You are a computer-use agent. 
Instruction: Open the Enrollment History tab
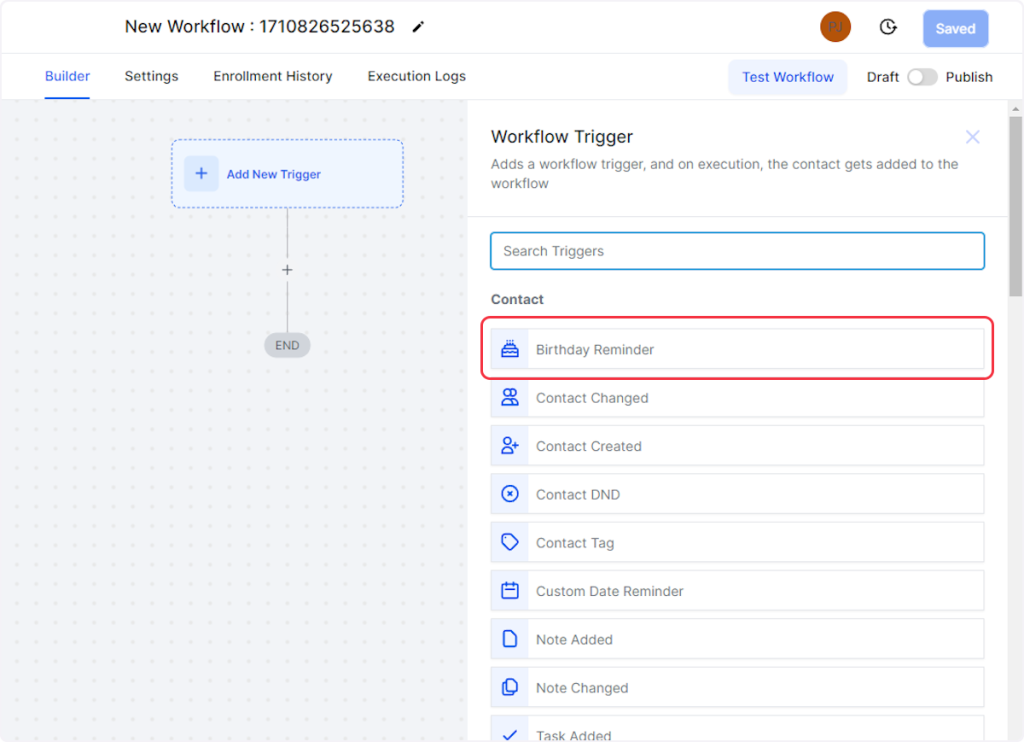click(272, 76)
